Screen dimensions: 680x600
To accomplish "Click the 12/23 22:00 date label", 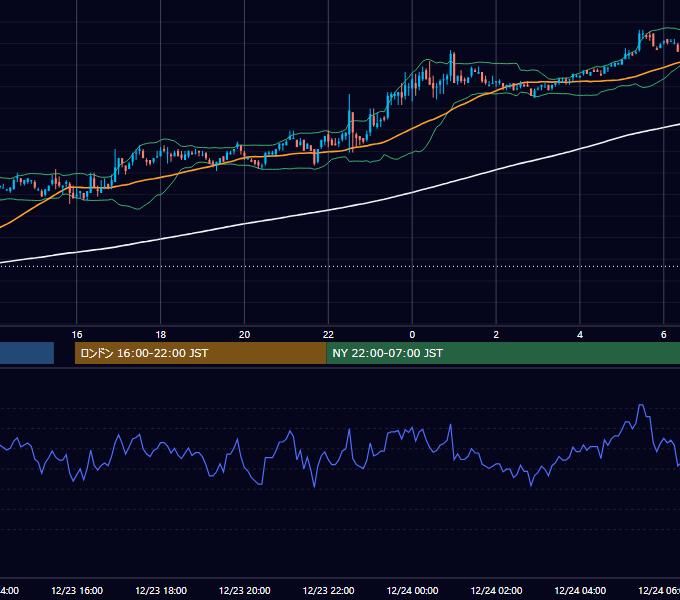I will (x=328, y=590).
